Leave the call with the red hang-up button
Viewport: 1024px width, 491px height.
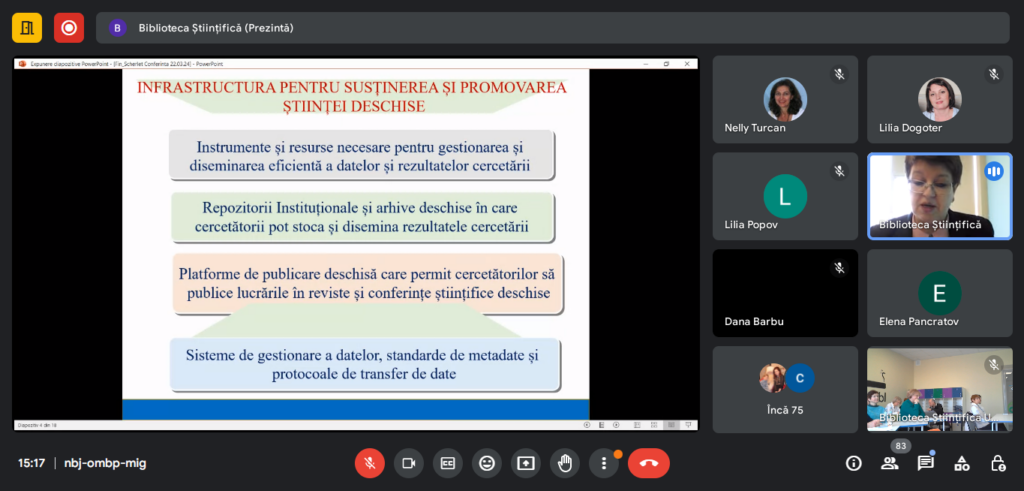pos(648,463)
